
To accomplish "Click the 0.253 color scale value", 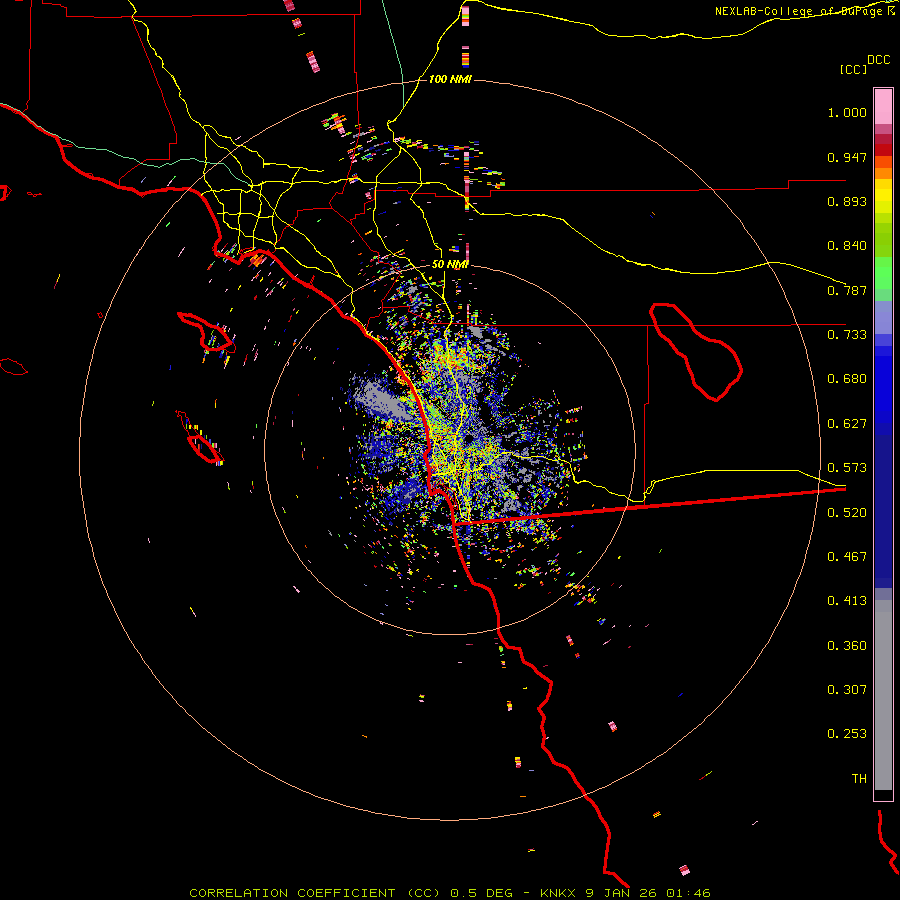I will click(847, 734).
